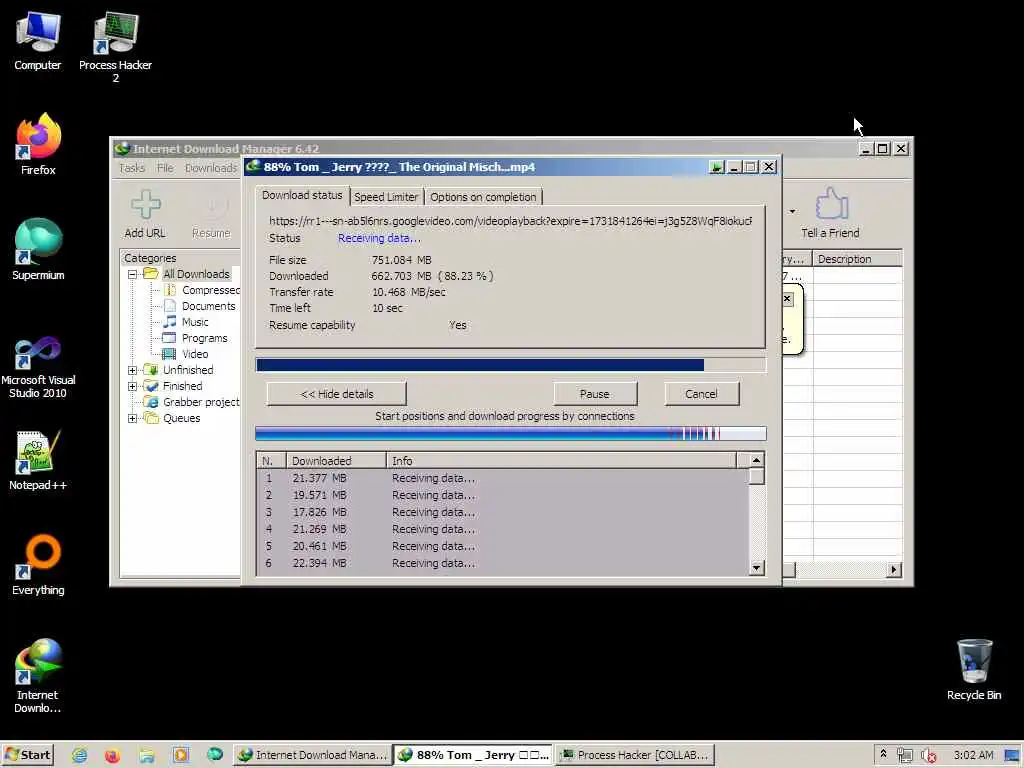This screenshot has width=1024, height=768.
Task: Open Microsoft Visual Studio 2010 shortcut
Action: [x=38, y=367]
